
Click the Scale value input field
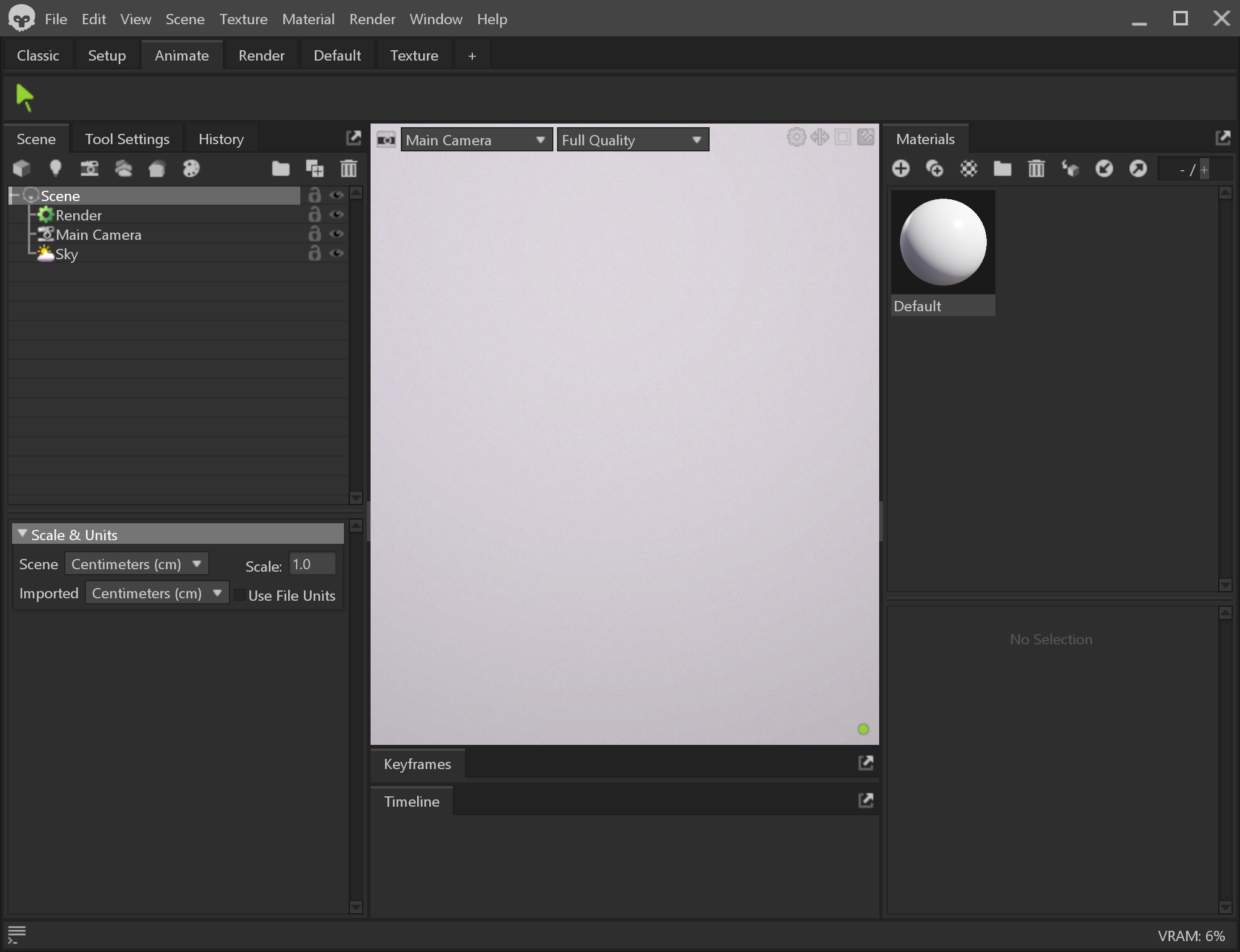pyautogui.click(x=311, y=564)
